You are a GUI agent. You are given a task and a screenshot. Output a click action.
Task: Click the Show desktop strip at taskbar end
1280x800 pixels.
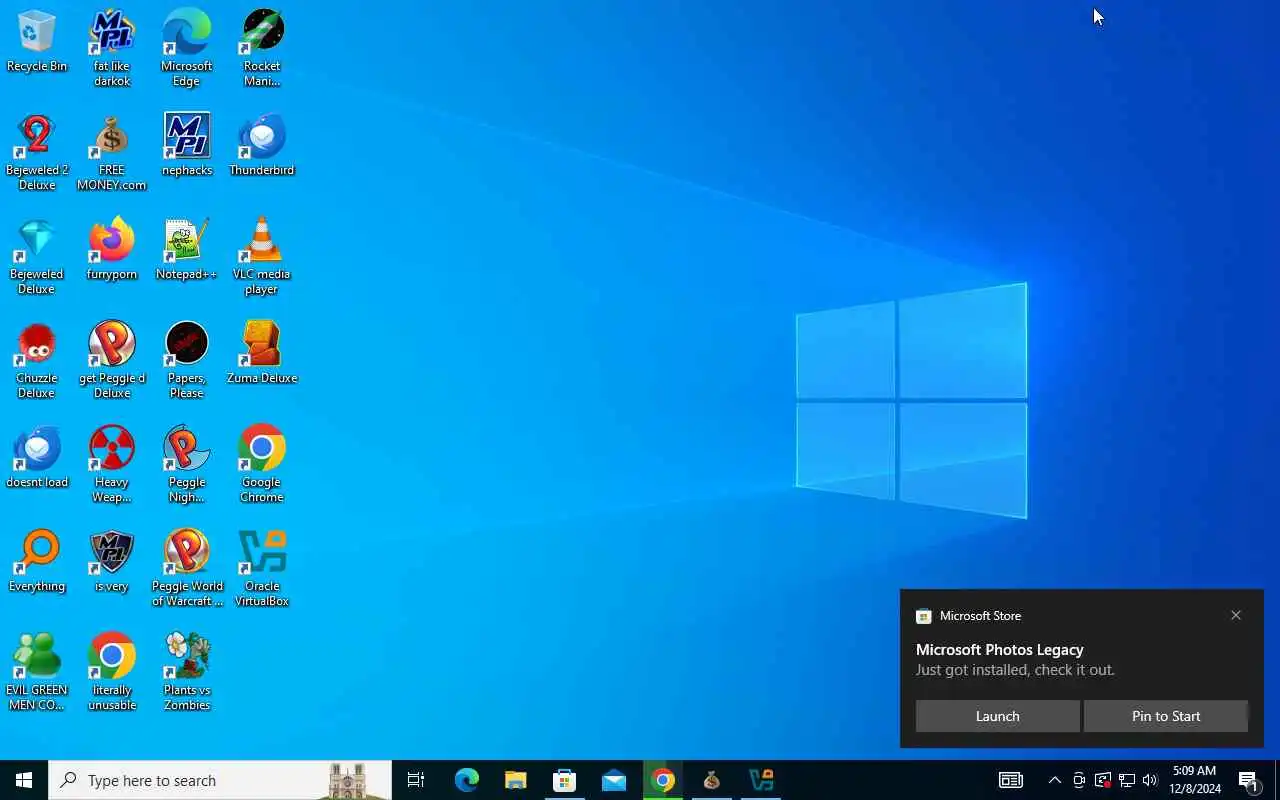point(1277,780)
